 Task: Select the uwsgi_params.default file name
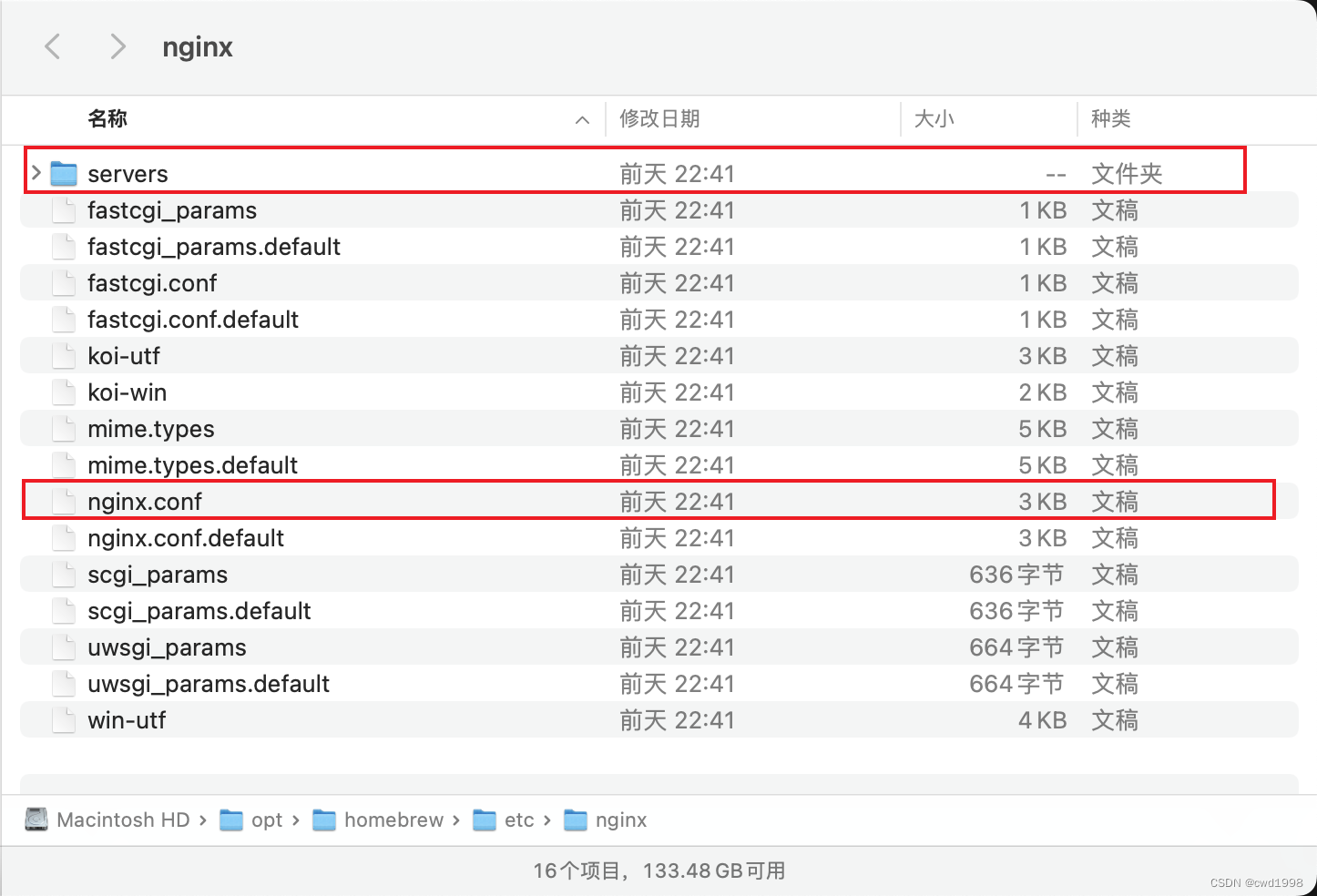pyautogui.click(x=209, y=684)
